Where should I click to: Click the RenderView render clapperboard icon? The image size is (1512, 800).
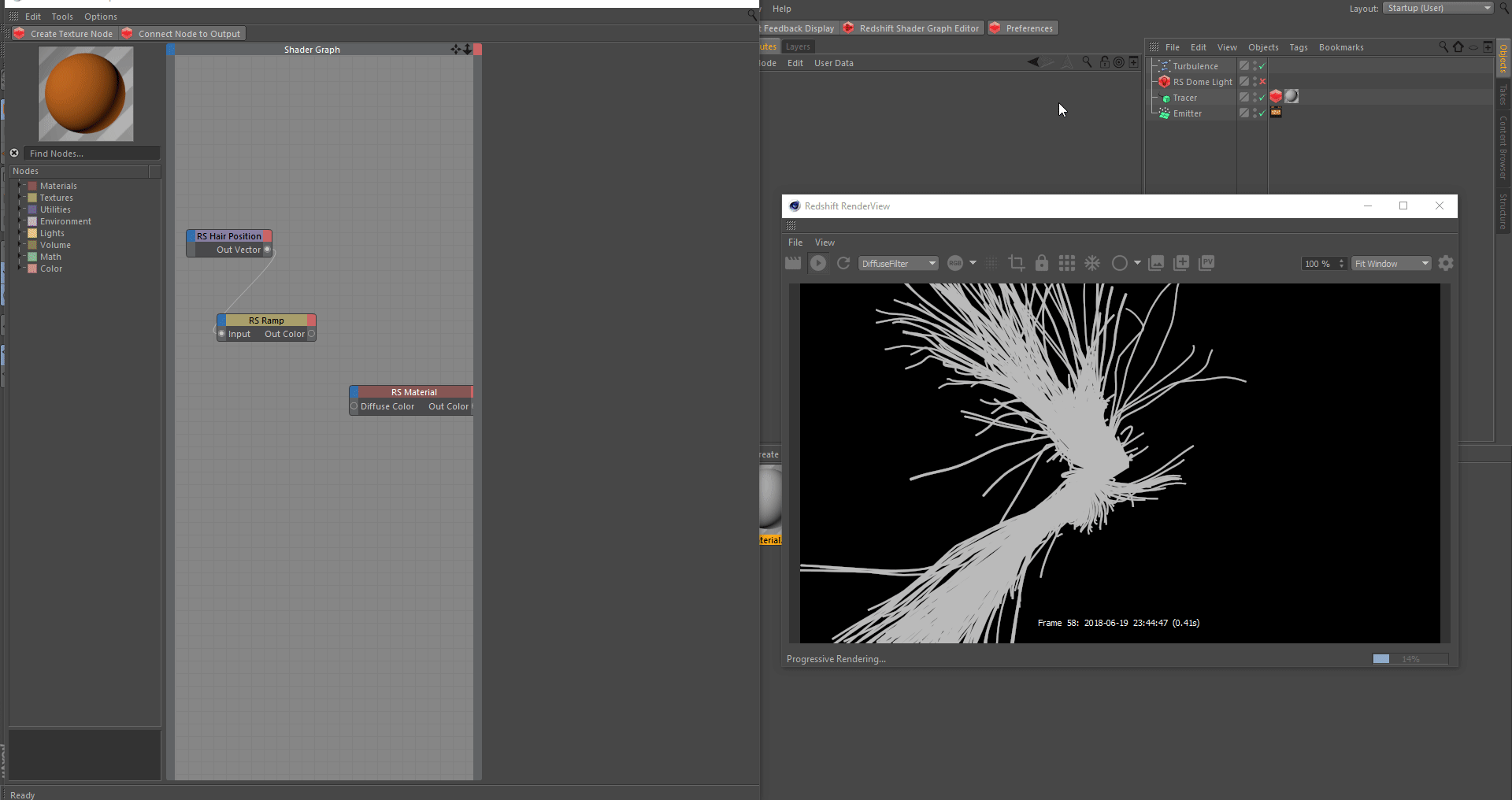[x=793, y=263]
